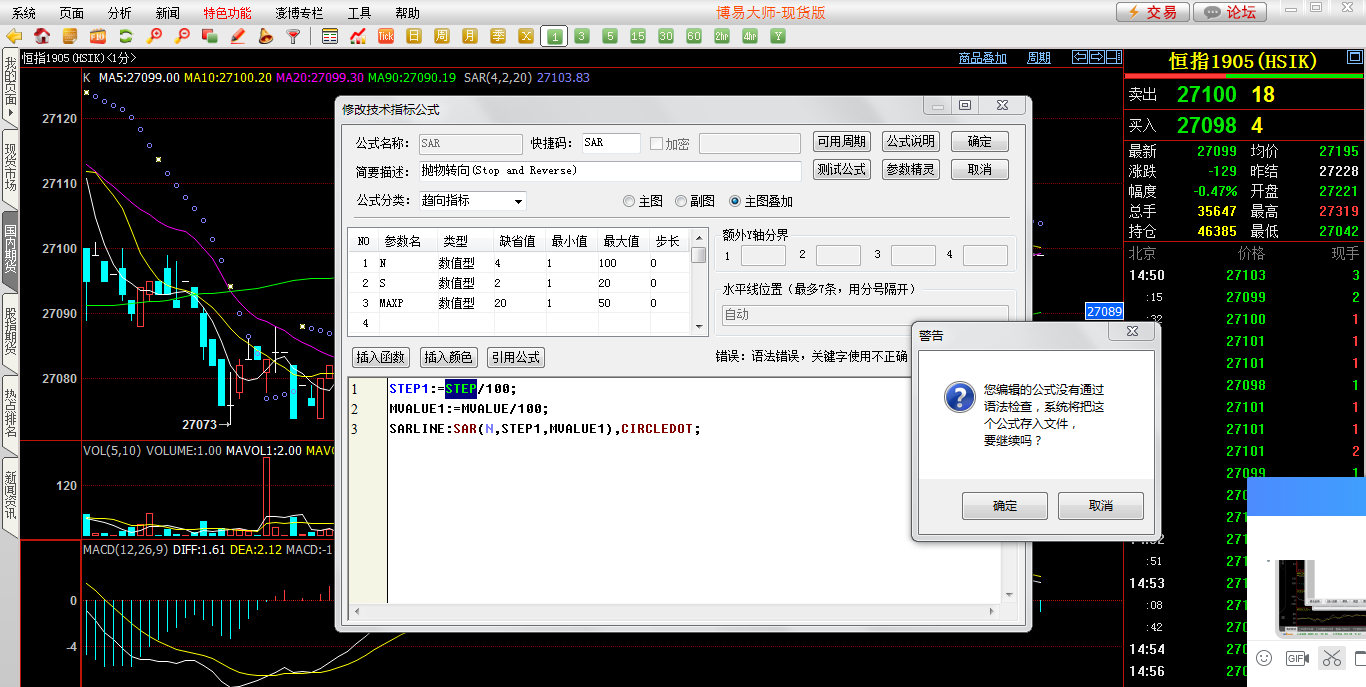The height and width of the screenshot is (687, 1366).
Task: Click the scissors screenshot icon
Action: (1331, 658)
